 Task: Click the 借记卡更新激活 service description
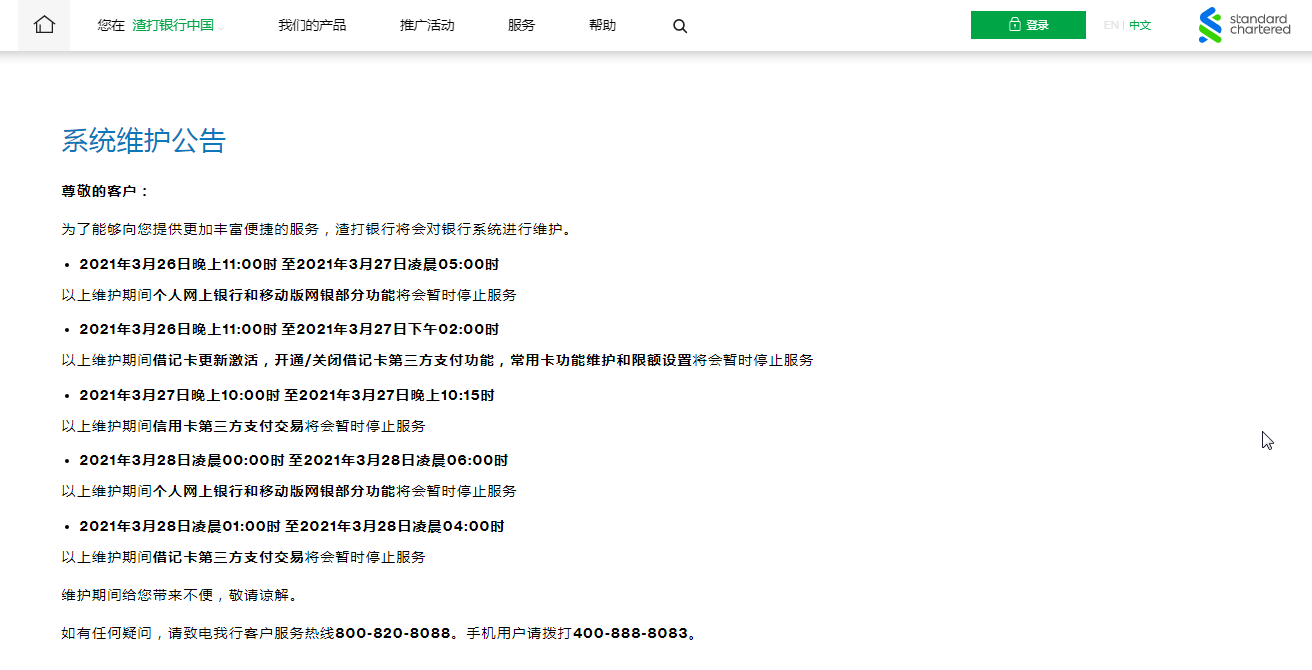[422, 360]
